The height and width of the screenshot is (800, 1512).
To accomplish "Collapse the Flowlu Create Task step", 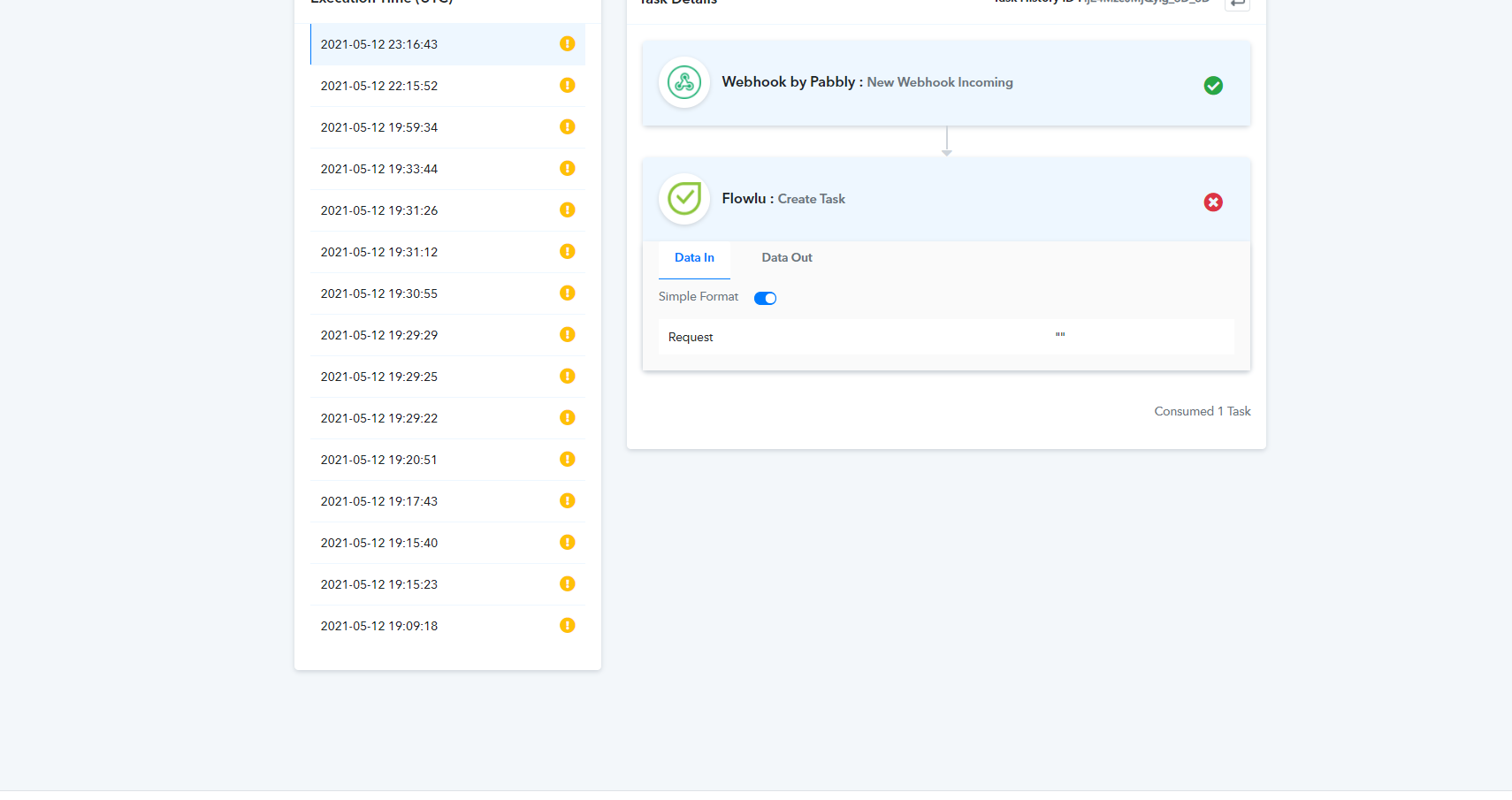I will (946, 200).
